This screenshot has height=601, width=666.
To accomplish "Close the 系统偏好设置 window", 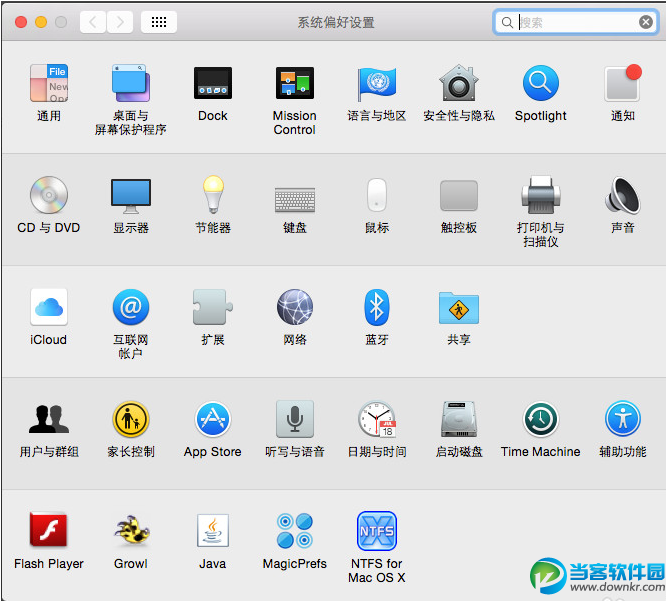I will click(21, 22).
